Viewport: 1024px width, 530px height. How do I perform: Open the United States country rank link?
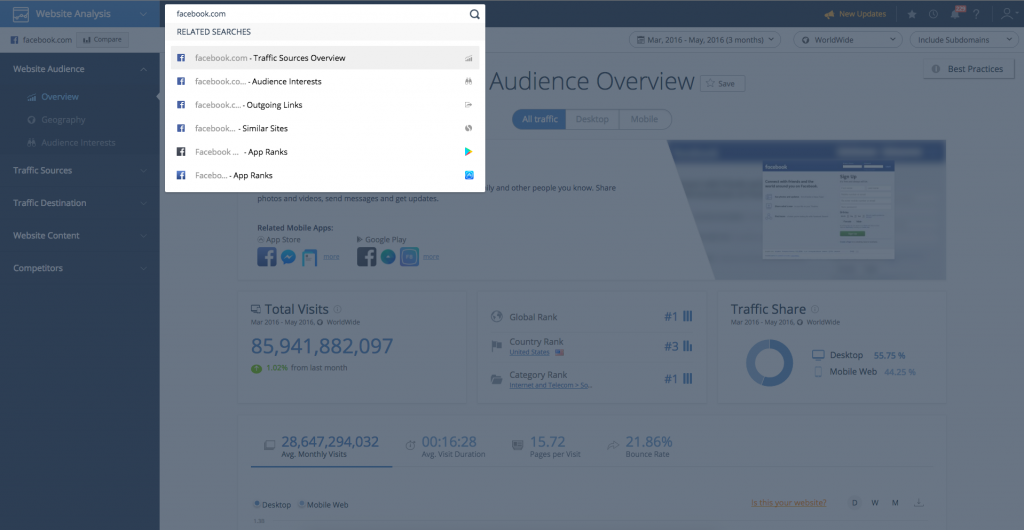(530, 352)
